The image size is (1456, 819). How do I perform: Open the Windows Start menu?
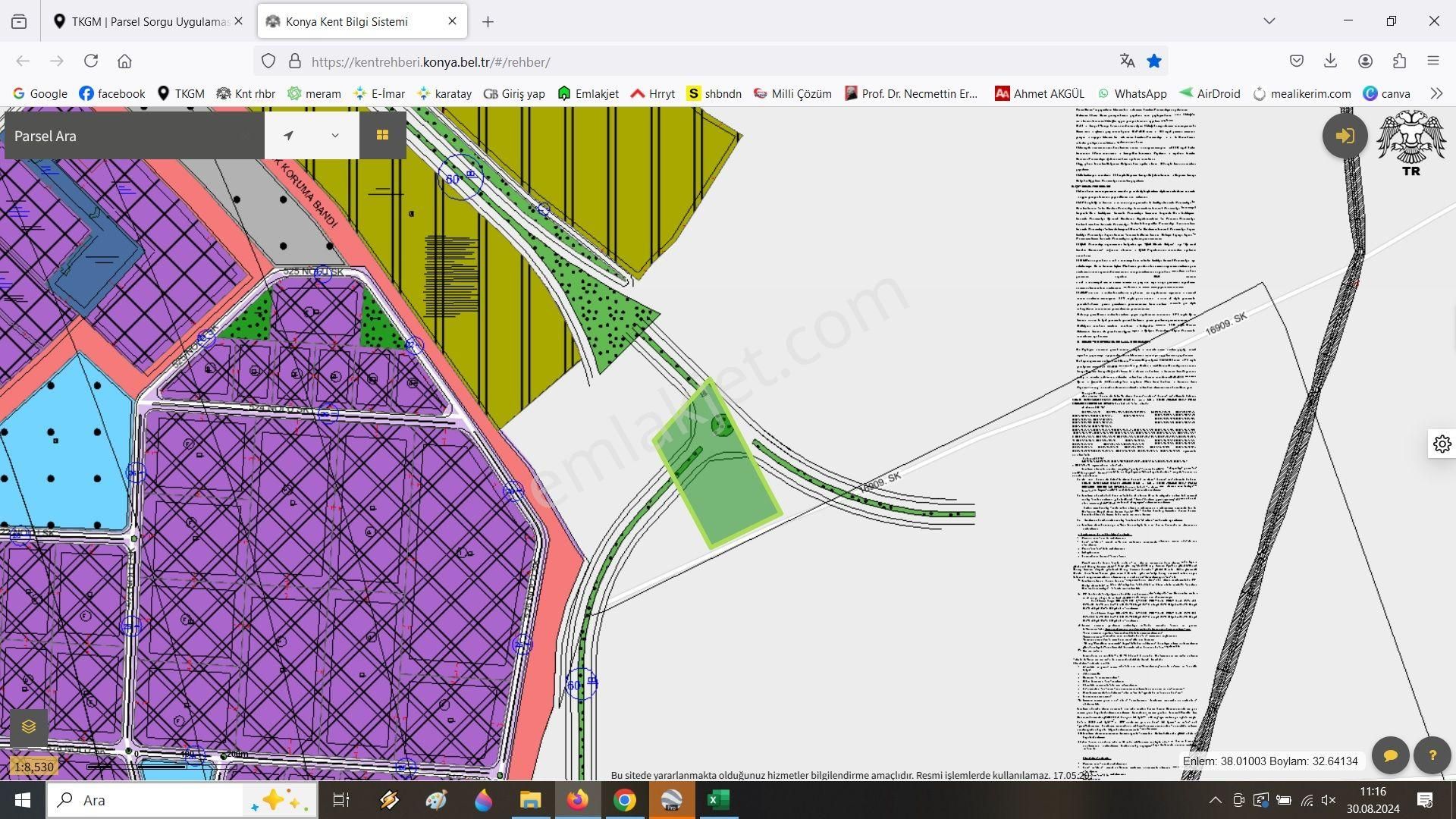point(22,800)
